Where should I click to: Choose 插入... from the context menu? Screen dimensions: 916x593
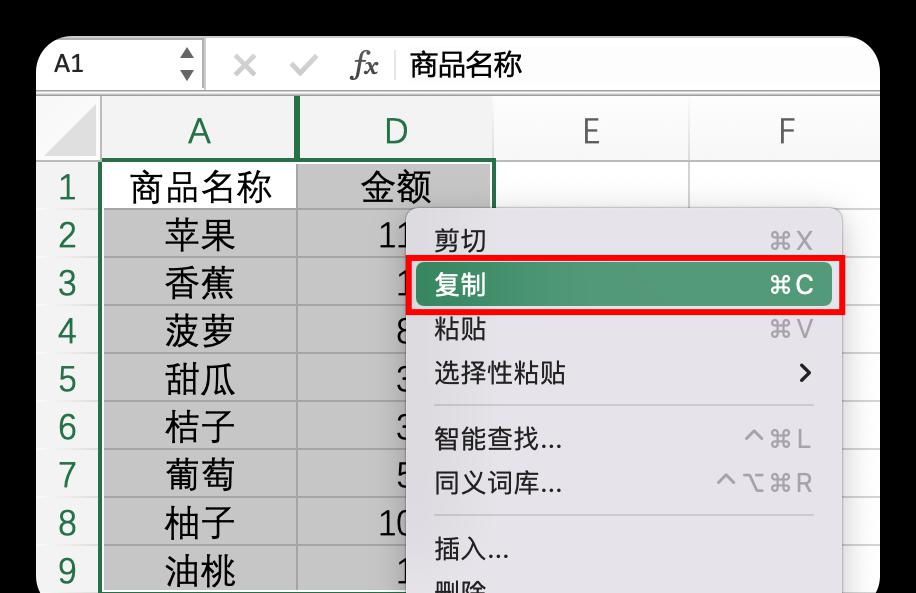click(623, 548)
